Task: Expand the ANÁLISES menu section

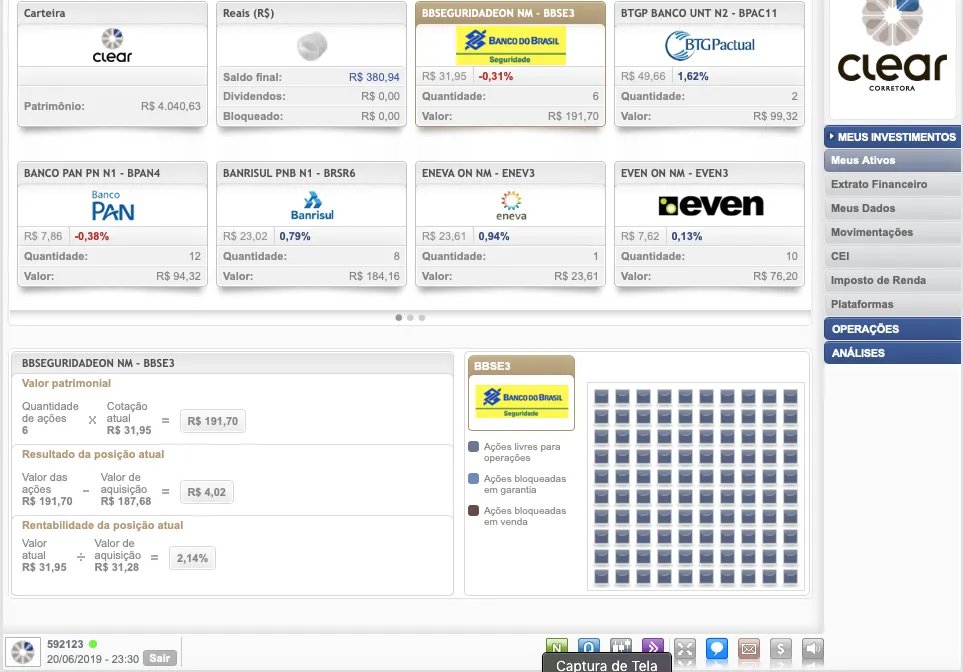Action: [x=893, y=353]
